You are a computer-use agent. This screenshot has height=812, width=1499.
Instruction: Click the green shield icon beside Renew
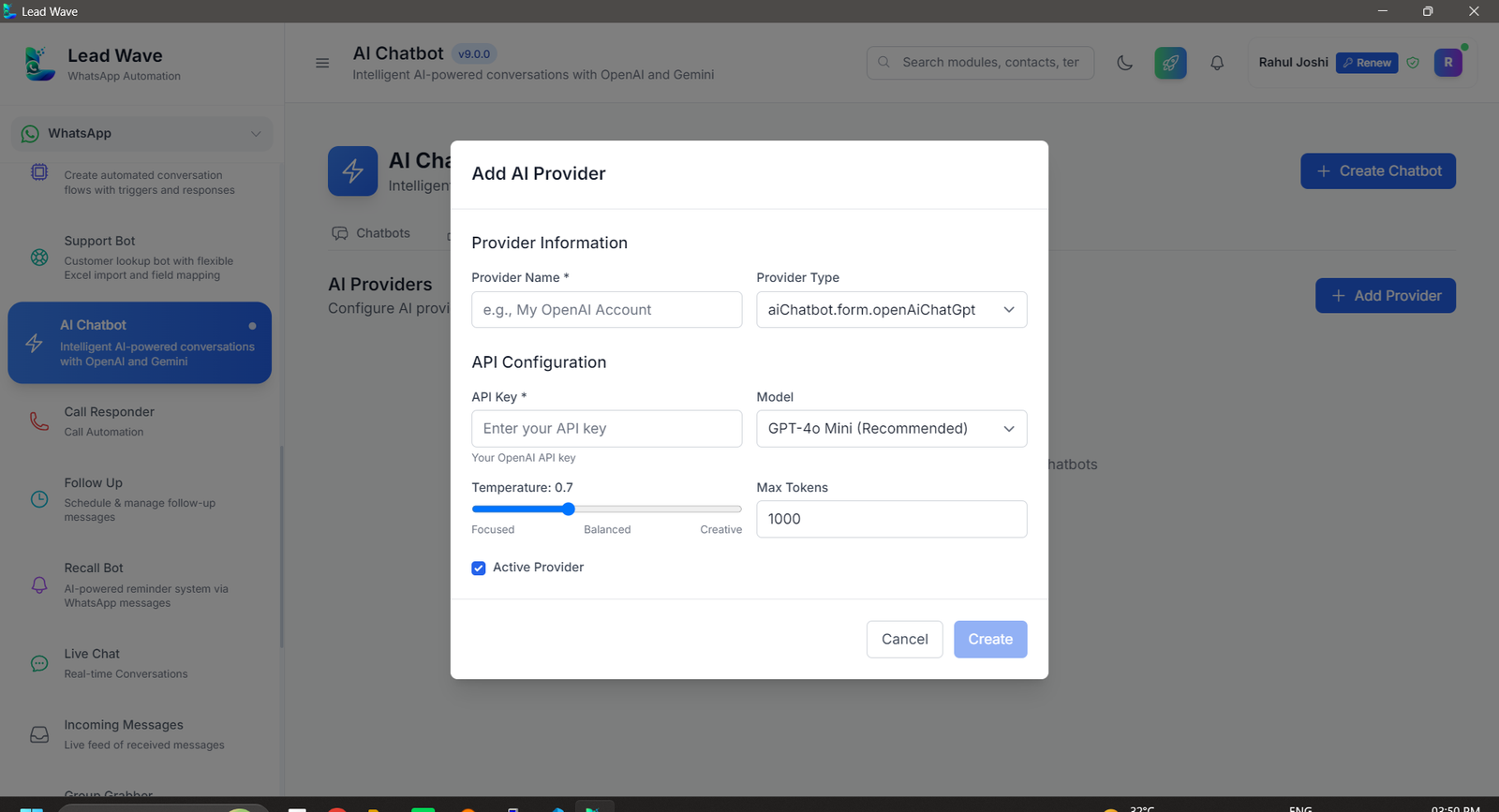click(1413, 63)
